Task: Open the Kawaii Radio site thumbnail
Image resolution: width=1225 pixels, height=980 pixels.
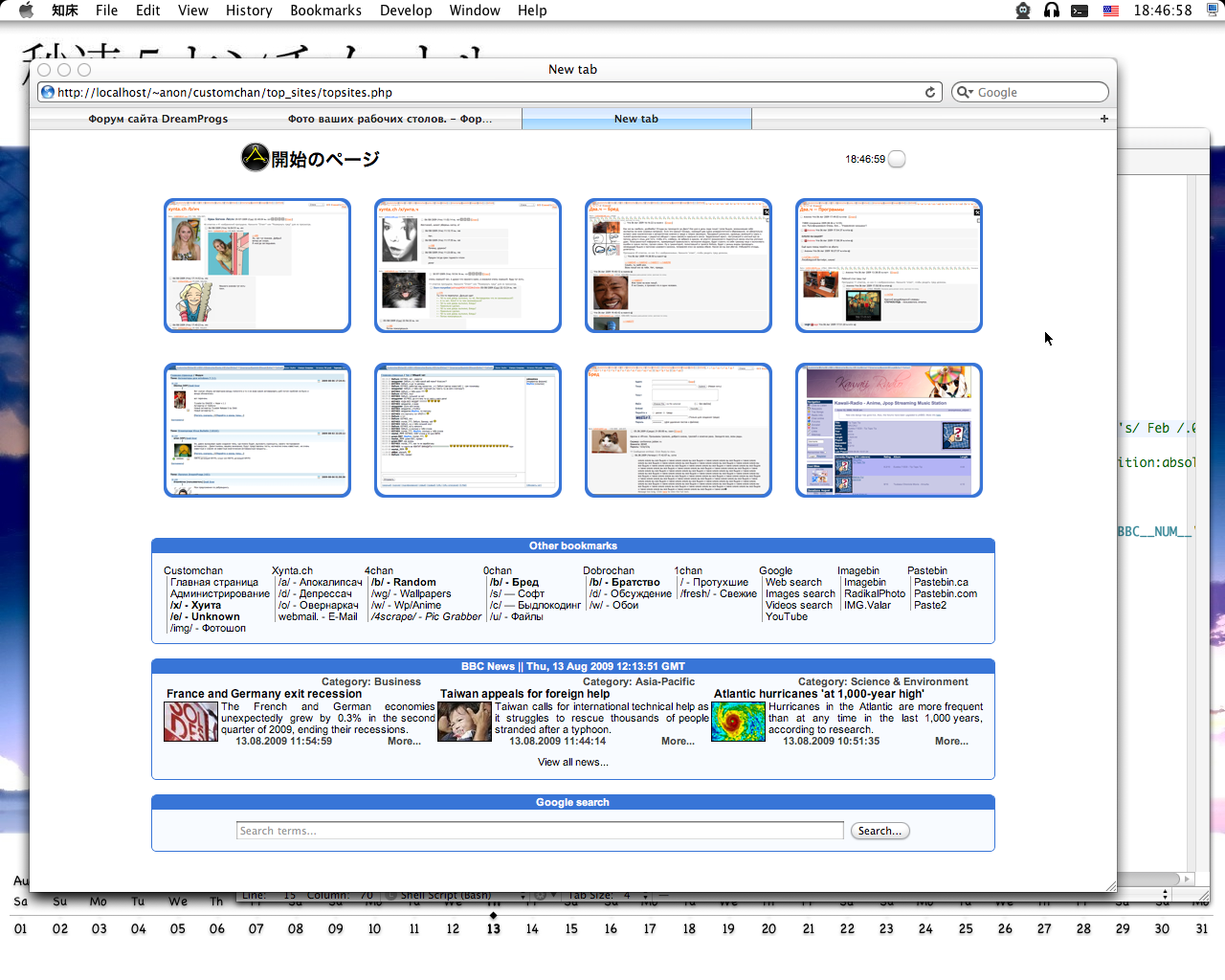Action: 889,430
